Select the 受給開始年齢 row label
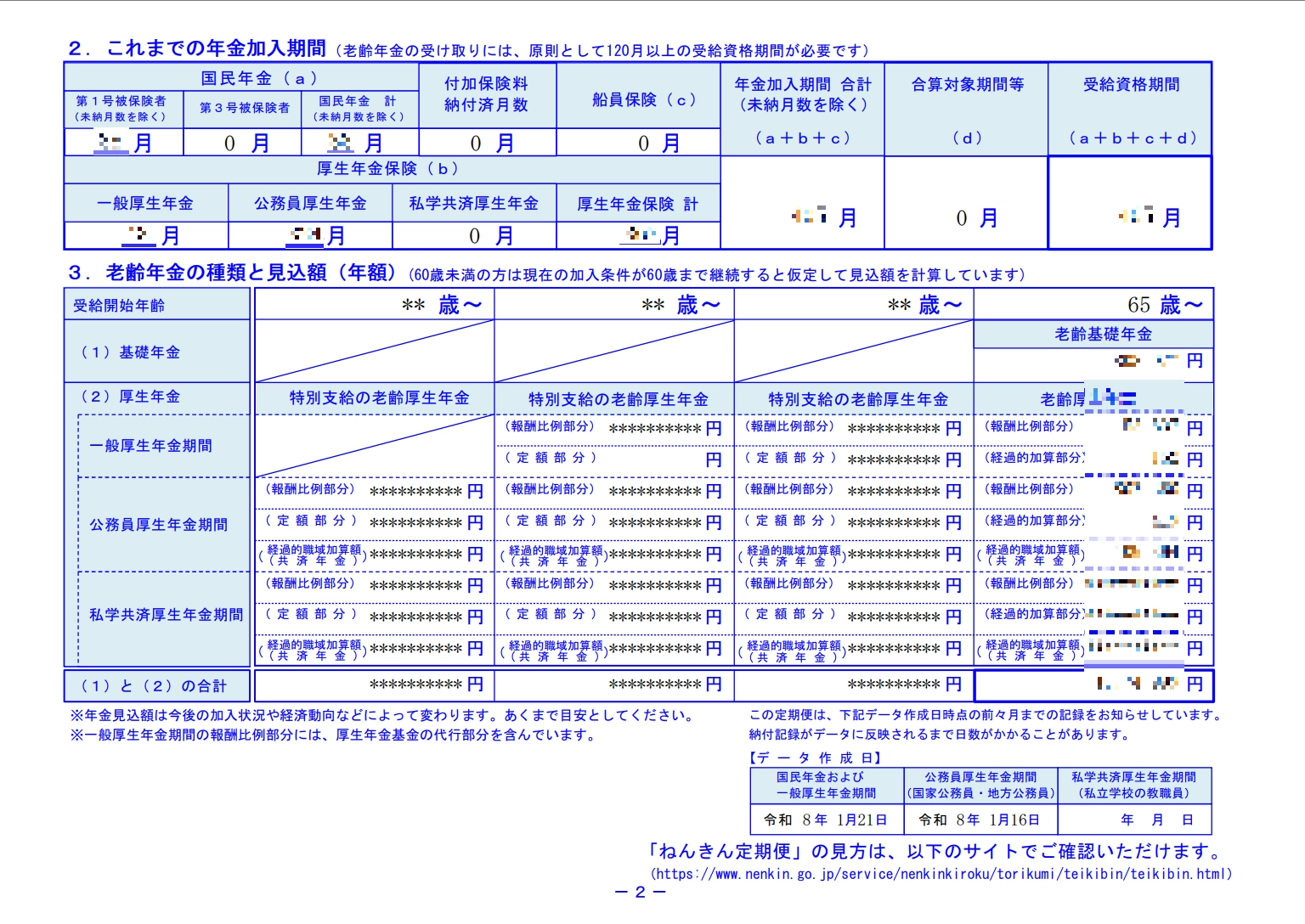Image resolution: width=1305 pixels, height=924 pixels. (x=119, y=306)
